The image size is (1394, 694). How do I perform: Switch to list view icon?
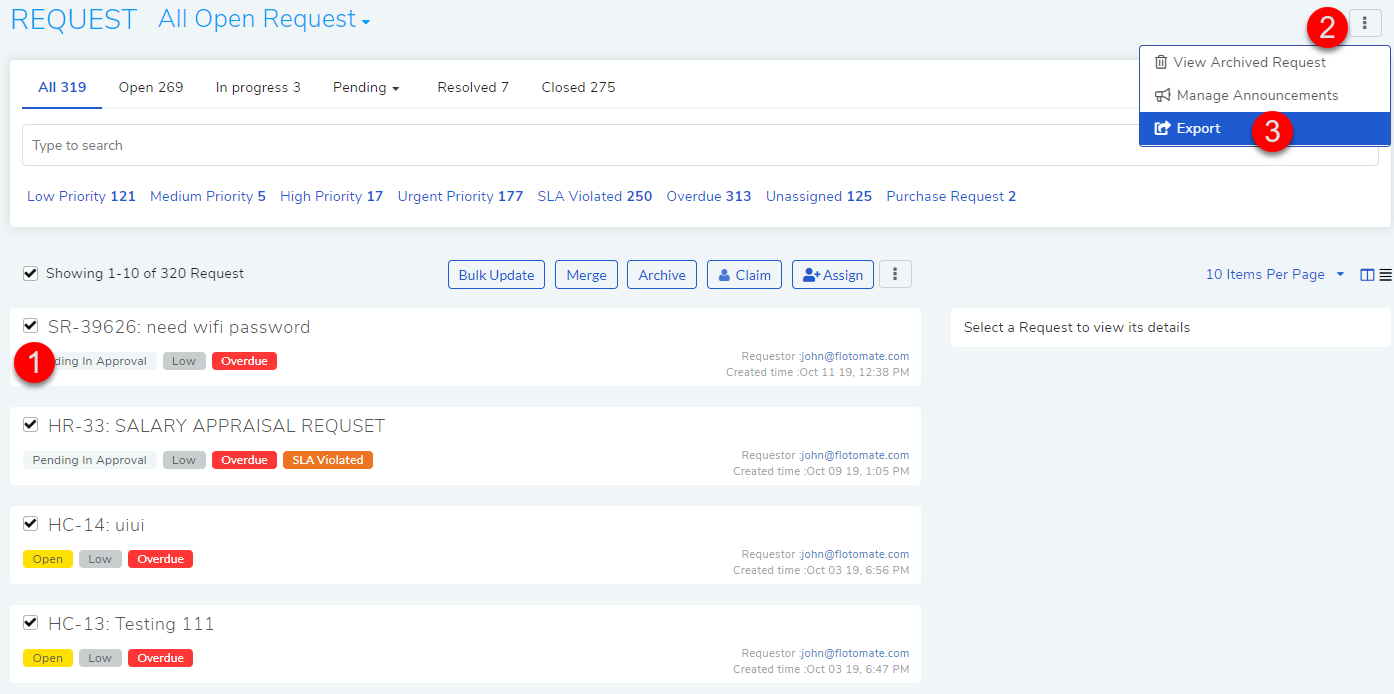coord(1385,275)
